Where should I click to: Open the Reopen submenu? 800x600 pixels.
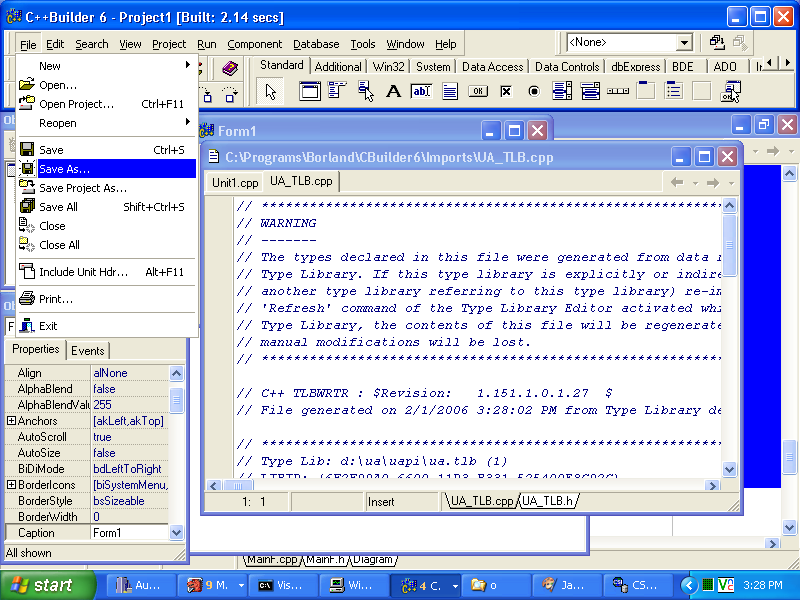click(x=107, y=123)
